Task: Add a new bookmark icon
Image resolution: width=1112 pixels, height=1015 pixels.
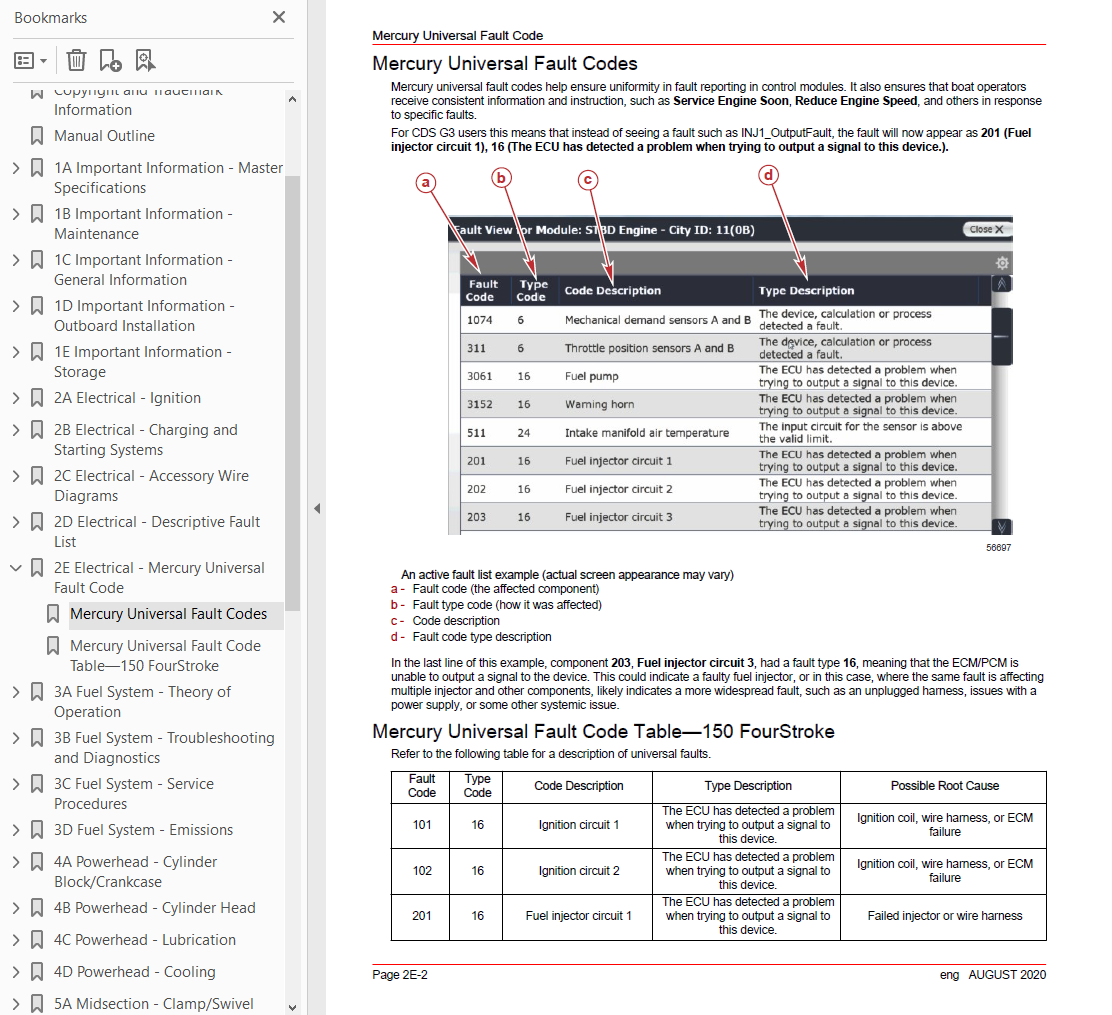Action: coord(110,60)
